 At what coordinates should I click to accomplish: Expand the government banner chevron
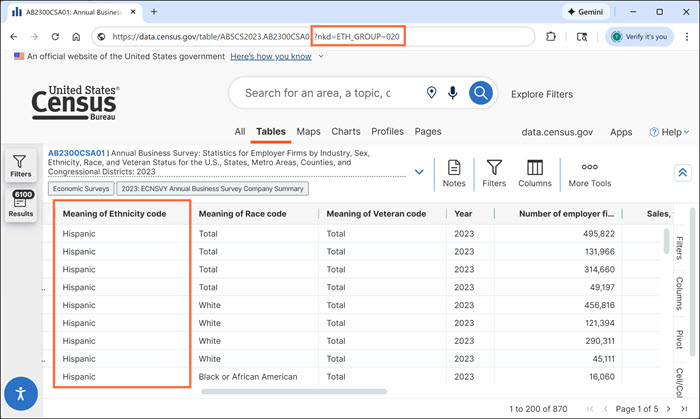(x=321, y=56)
